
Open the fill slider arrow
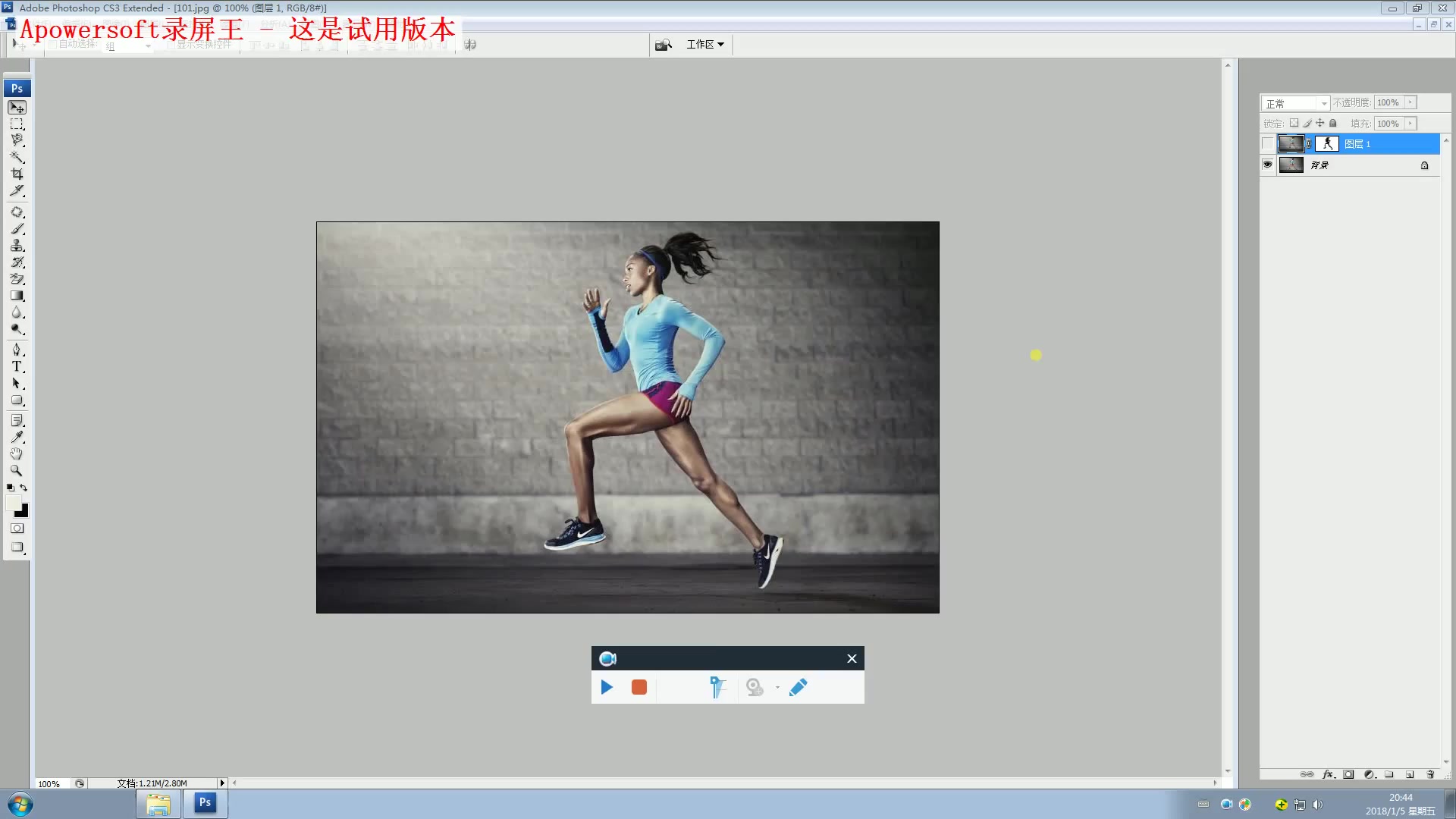1410,124
